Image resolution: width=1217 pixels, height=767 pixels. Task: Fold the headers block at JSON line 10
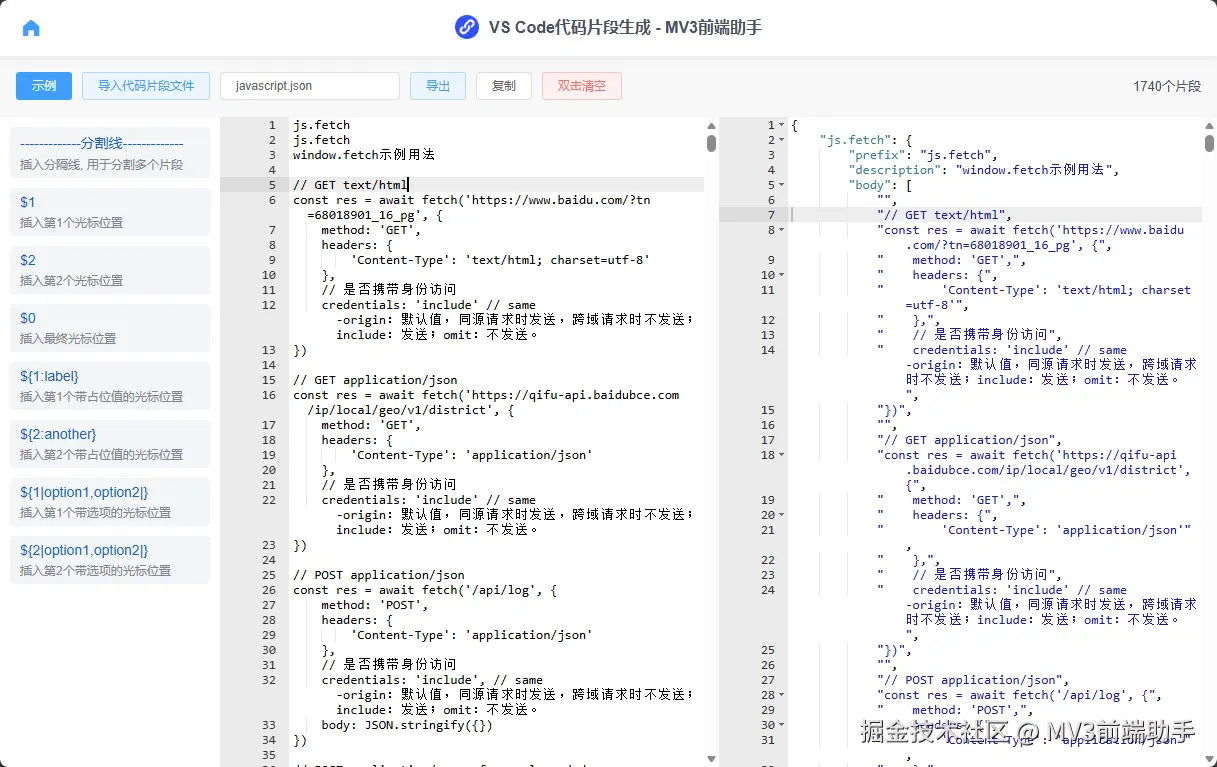782,276
